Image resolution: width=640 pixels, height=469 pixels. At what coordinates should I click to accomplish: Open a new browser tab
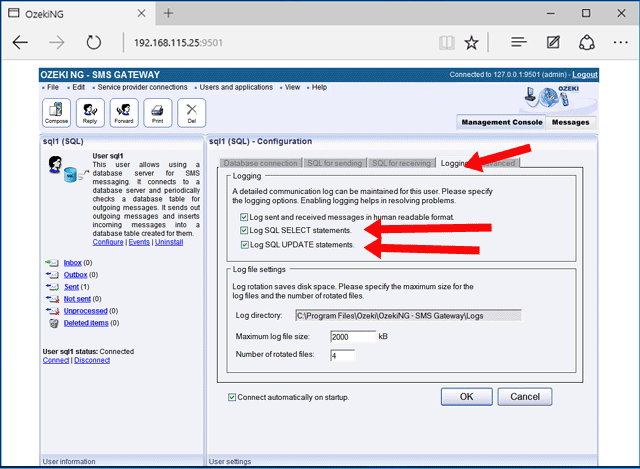click(x=169, y=13)
